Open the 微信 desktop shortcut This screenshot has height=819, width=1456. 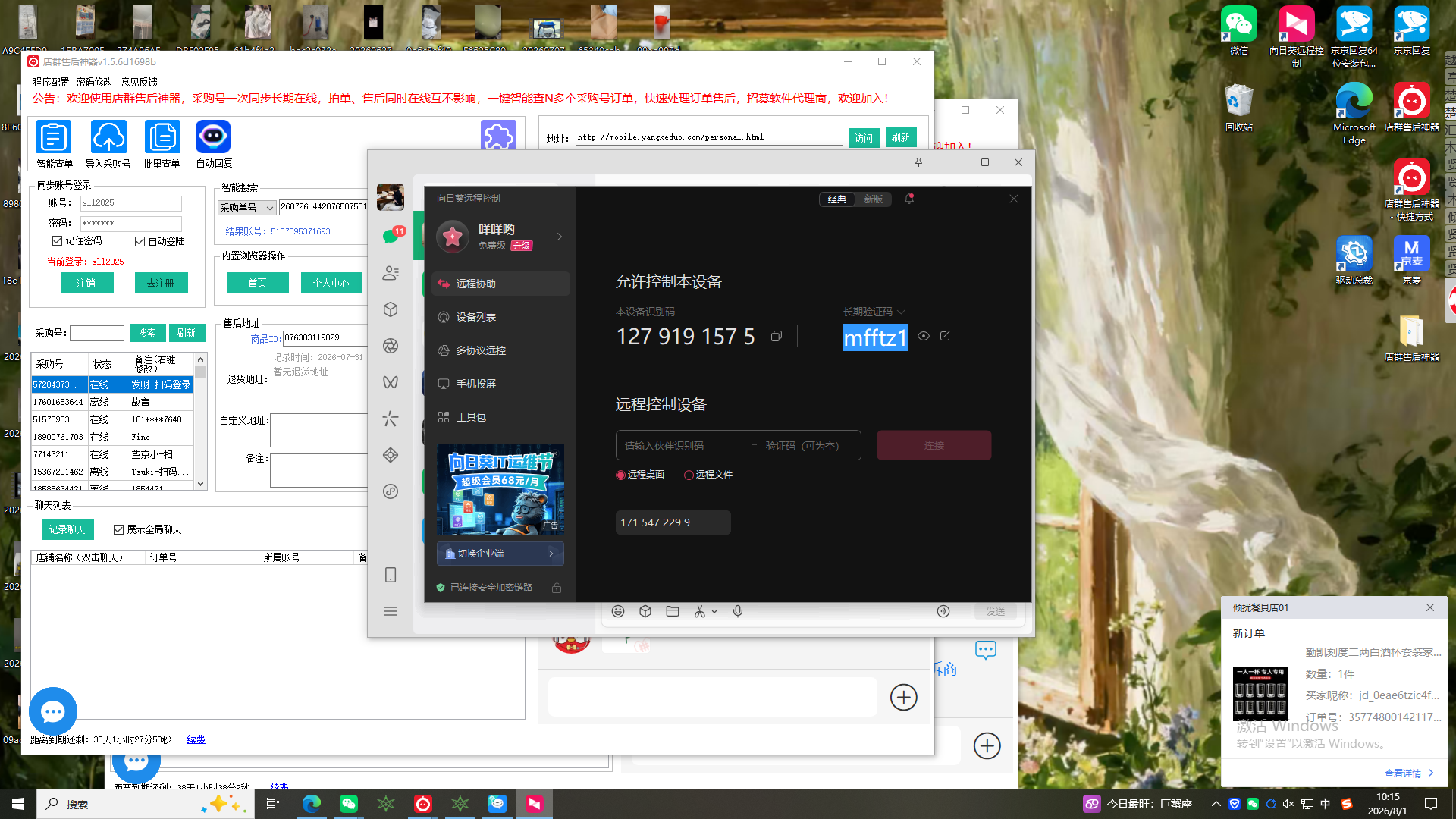pyautogui.click(x=1239, y=31)
